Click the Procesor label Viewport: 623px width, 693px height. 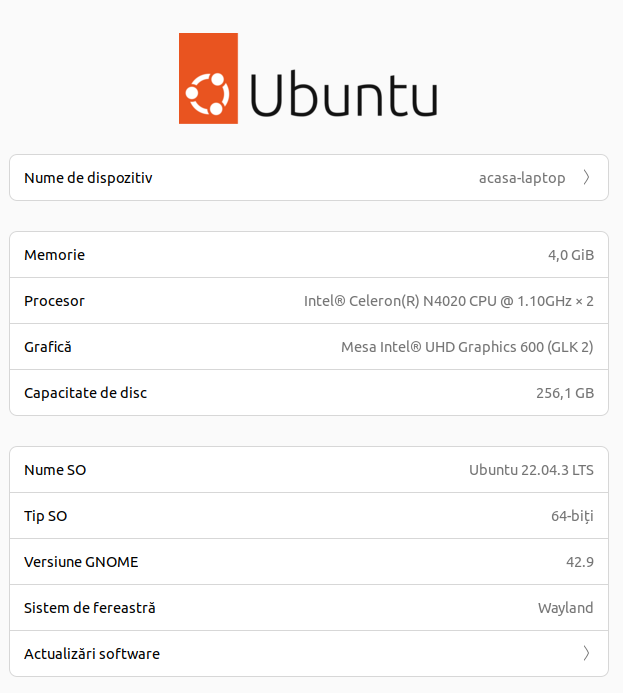pyautogui.click(x=54, y=301)
